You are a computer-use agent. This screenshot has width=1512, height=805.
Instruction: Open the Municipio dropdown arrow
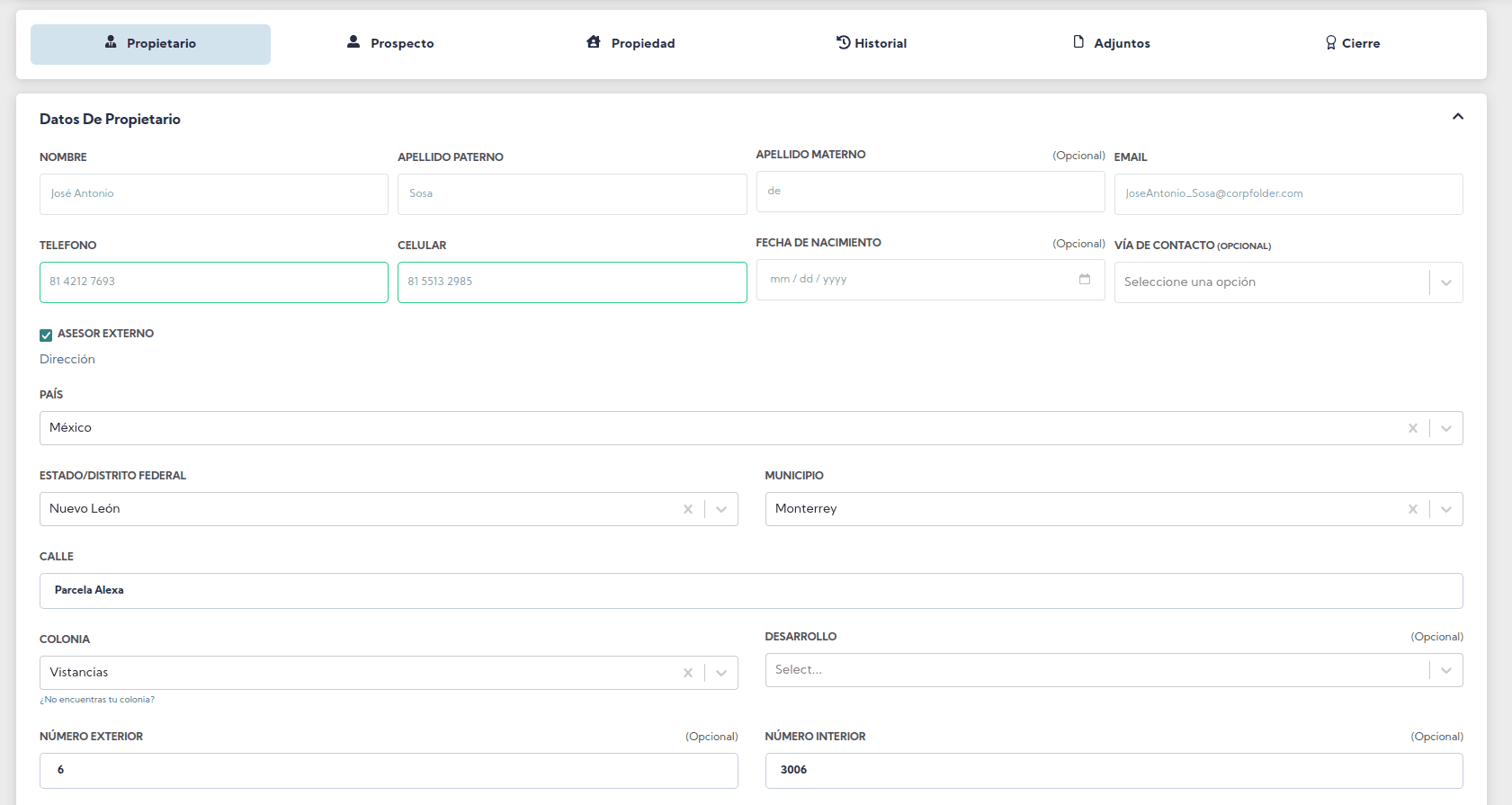point(1445,509)
